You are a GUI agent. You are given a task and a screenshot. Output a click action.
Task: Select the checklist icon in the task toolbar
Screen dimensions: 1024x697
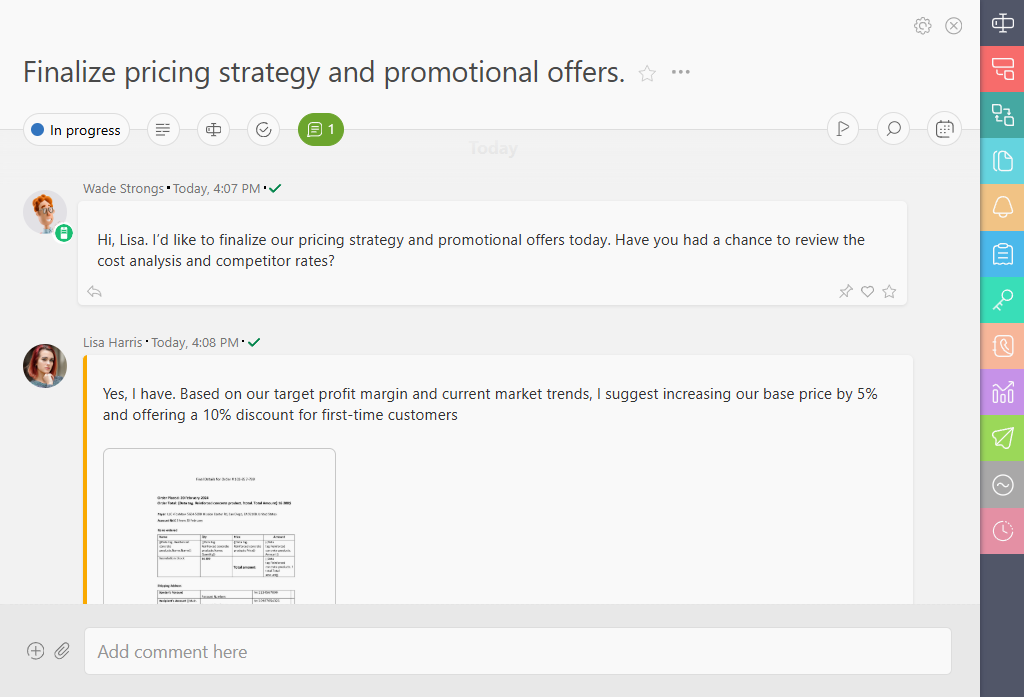263,129
